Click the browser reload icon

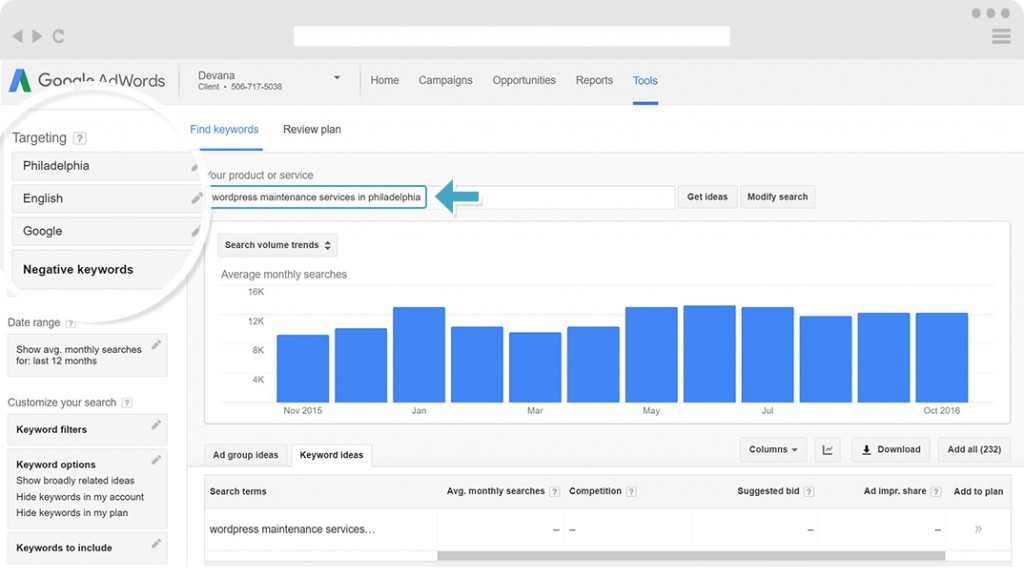click(58, 36)
